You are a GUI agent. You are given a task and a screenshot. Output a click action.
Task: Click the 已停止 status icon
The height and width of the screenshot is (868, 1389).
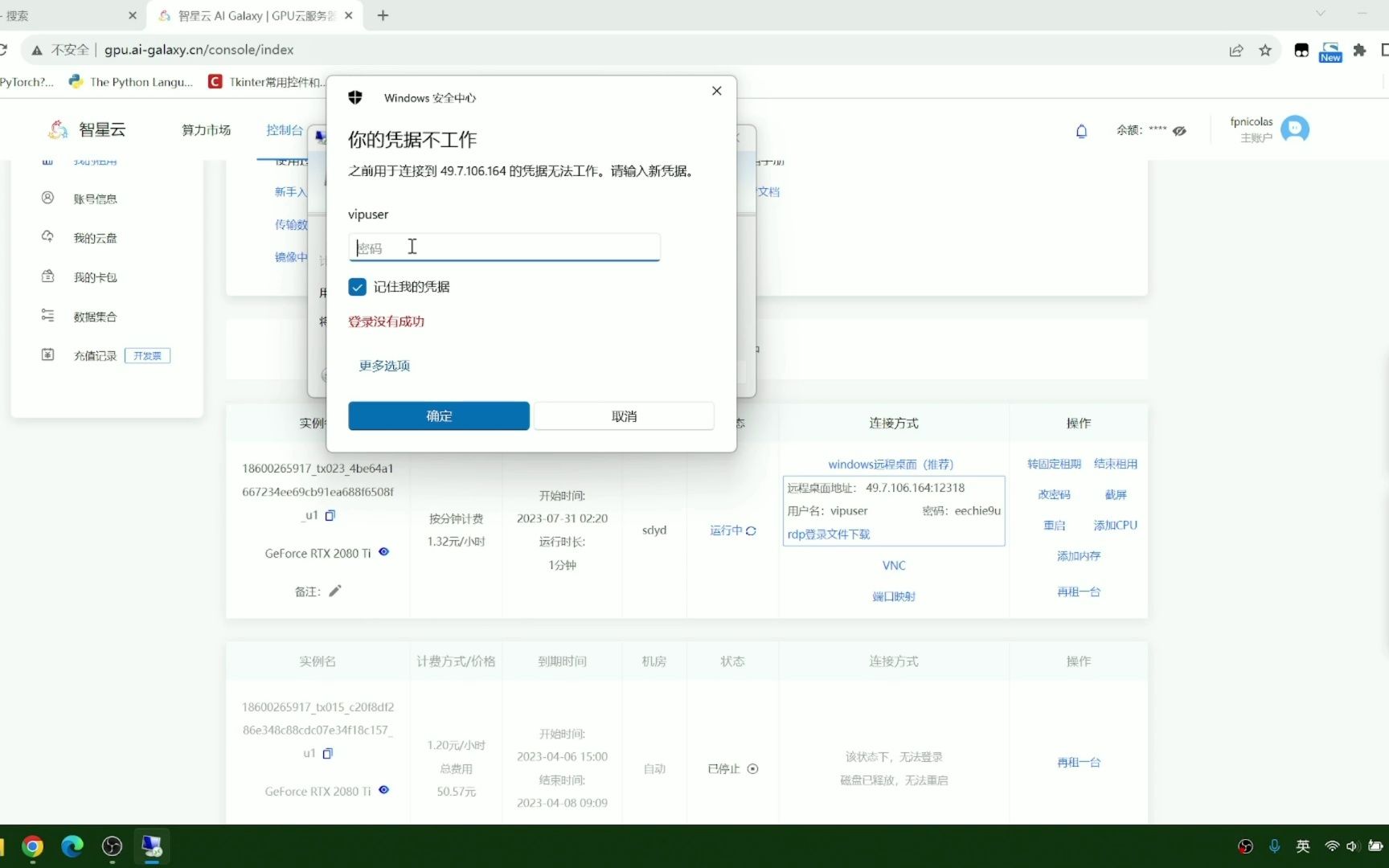pyautogui.click(x=753, y=768)
